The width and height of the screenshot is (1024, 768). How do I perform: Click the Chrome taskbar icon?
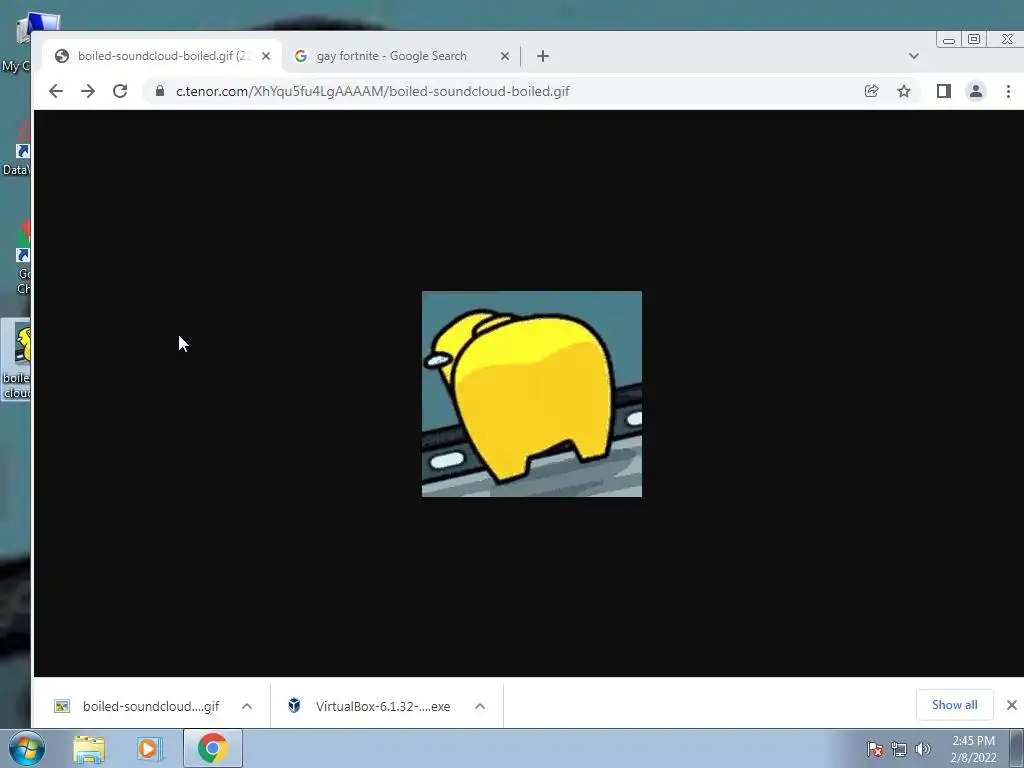[x=212, y=748]
